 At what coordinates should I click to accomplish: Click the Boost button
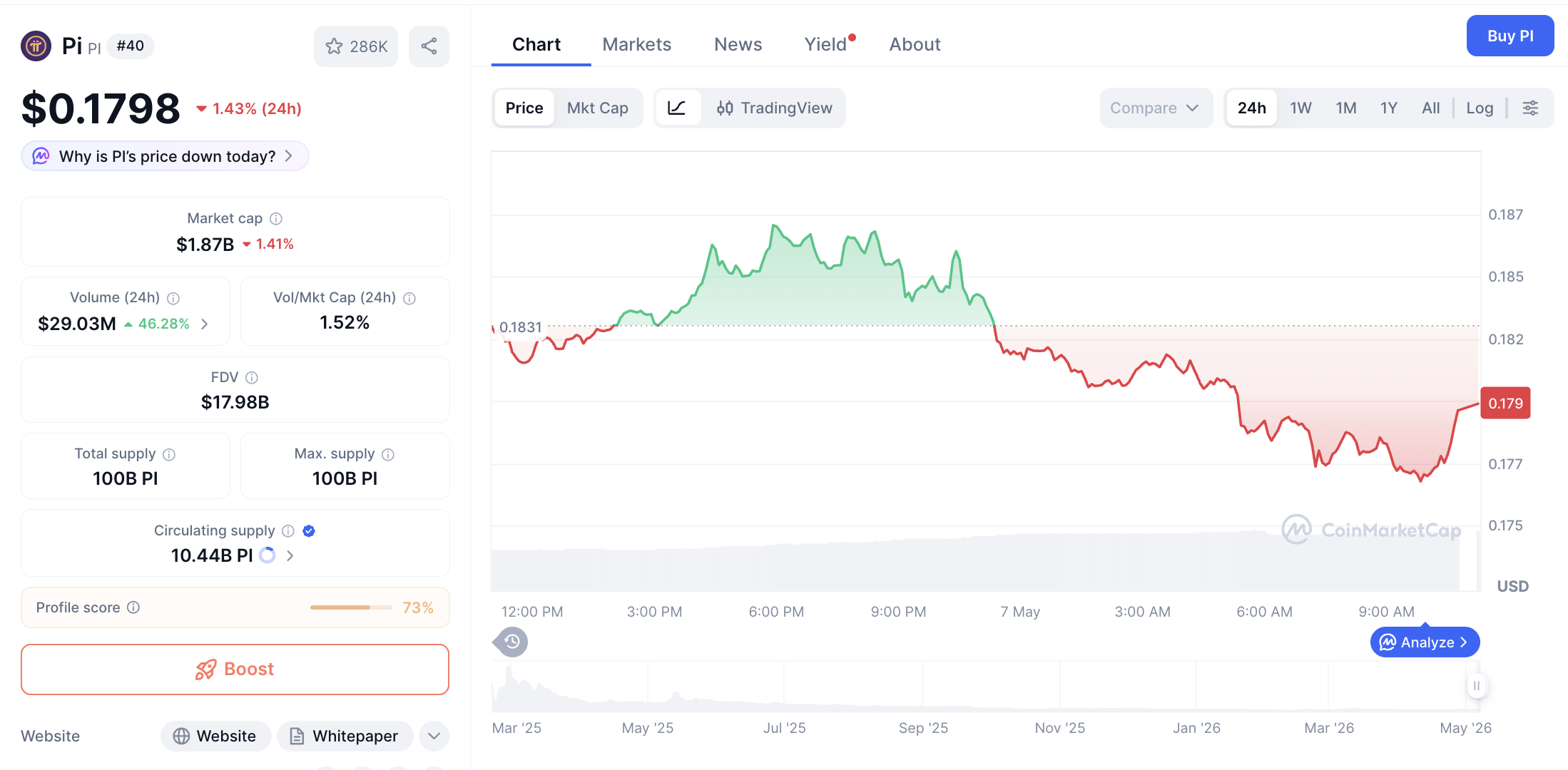coord(235,669)
